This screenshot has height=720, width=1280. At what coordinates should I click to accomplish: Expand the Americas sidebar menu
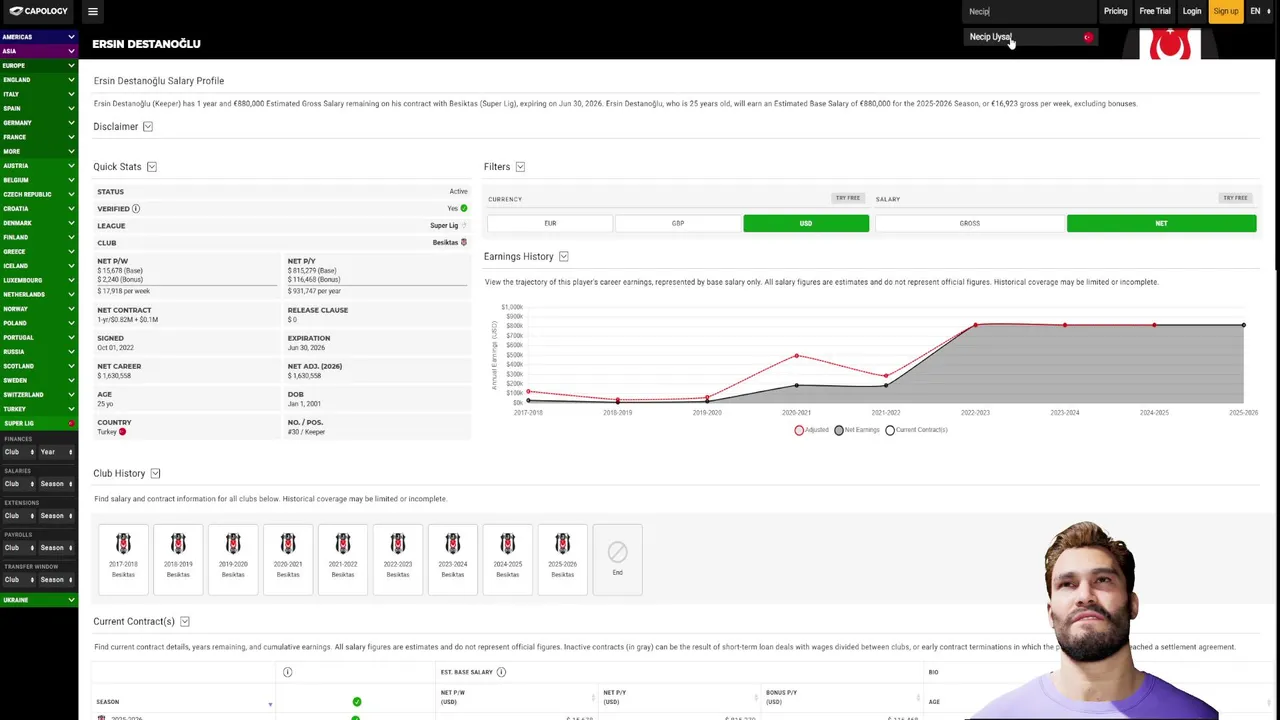click(39, 37)
